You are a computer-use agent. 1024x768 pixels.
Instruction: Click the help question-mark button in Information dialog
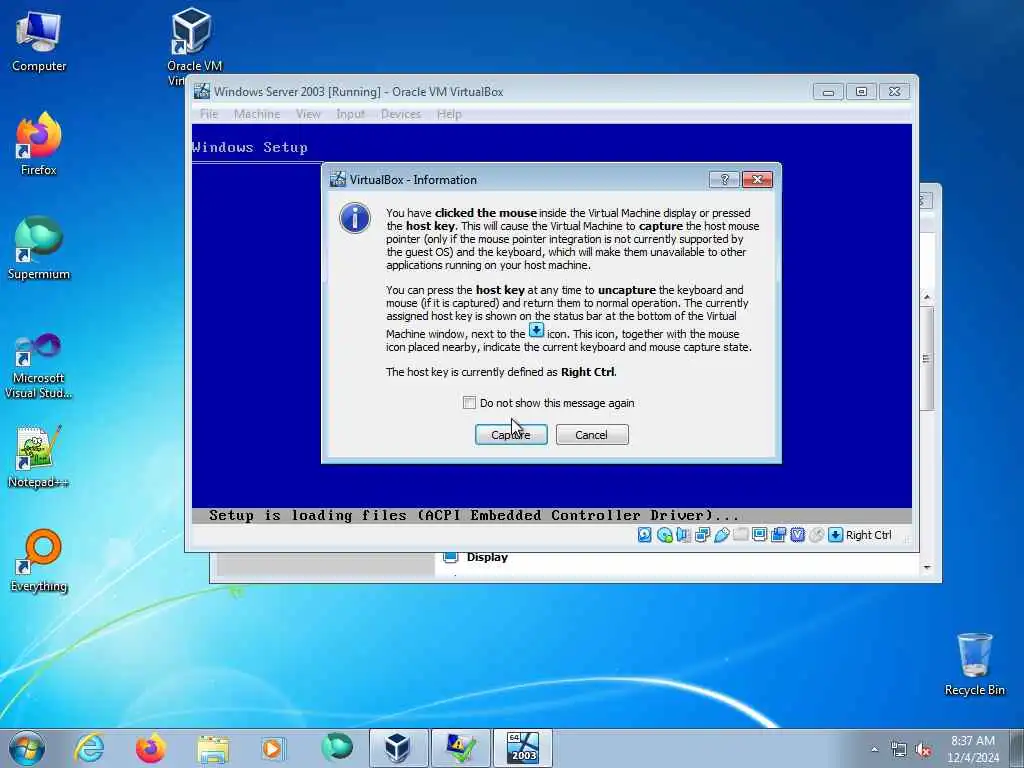[724, 180]
